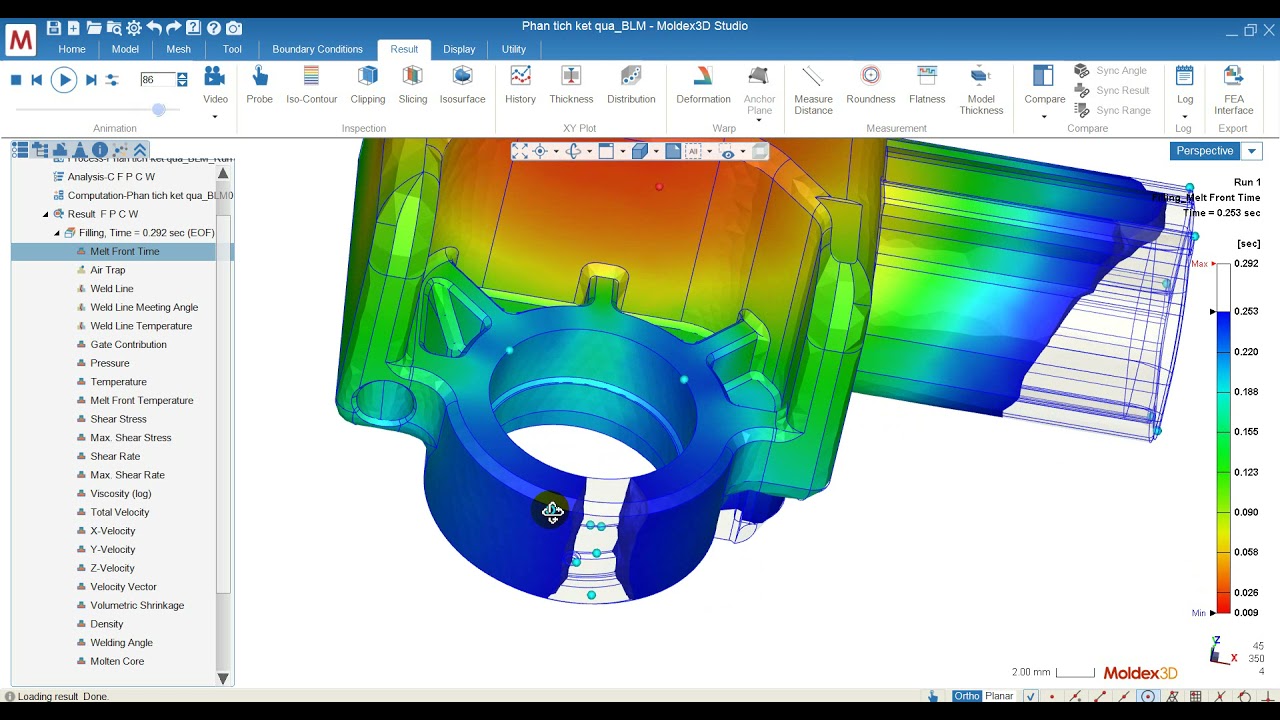Toggle the Sync Range option
The width and height of the screenshot is (1280, 720).
1113,111
